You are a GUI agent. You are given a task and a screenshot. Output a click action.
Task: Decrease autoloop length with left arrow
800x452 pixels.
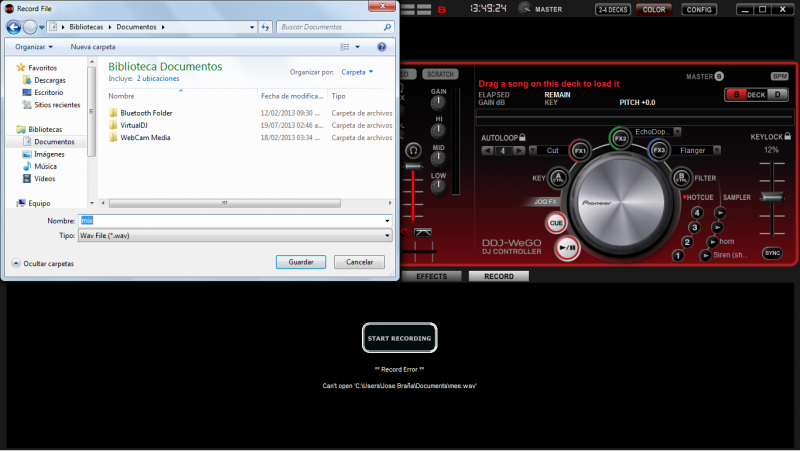pos(487,150)
